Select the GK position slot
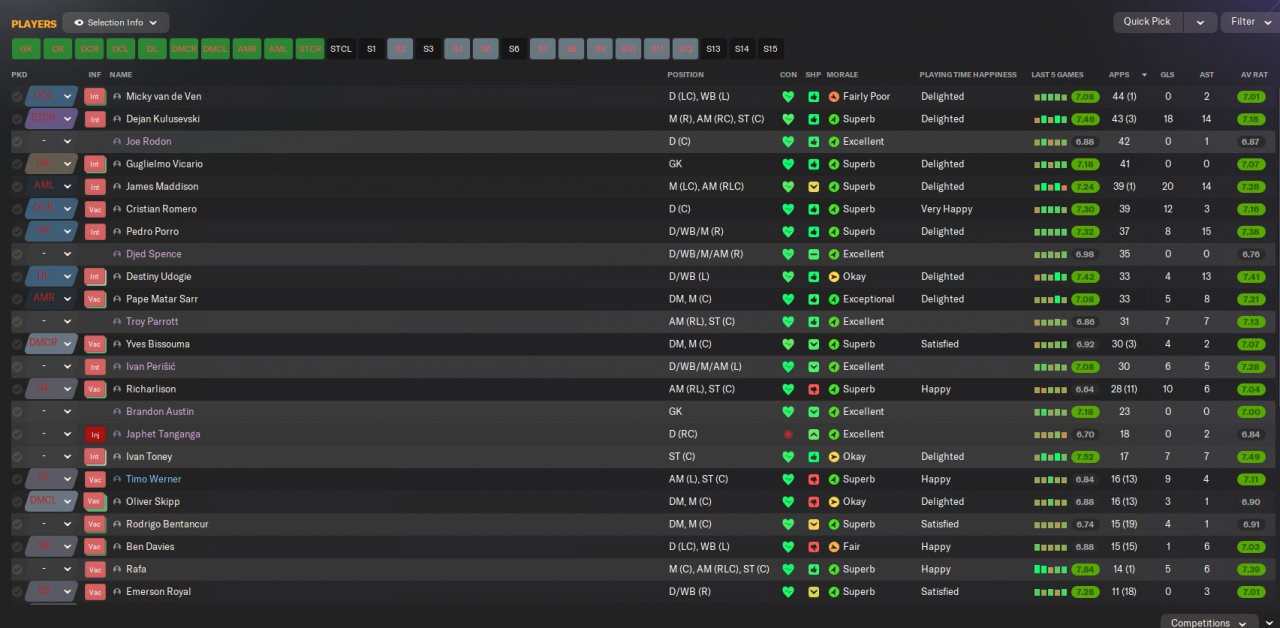1280x628 pixels. coord(26,49)
